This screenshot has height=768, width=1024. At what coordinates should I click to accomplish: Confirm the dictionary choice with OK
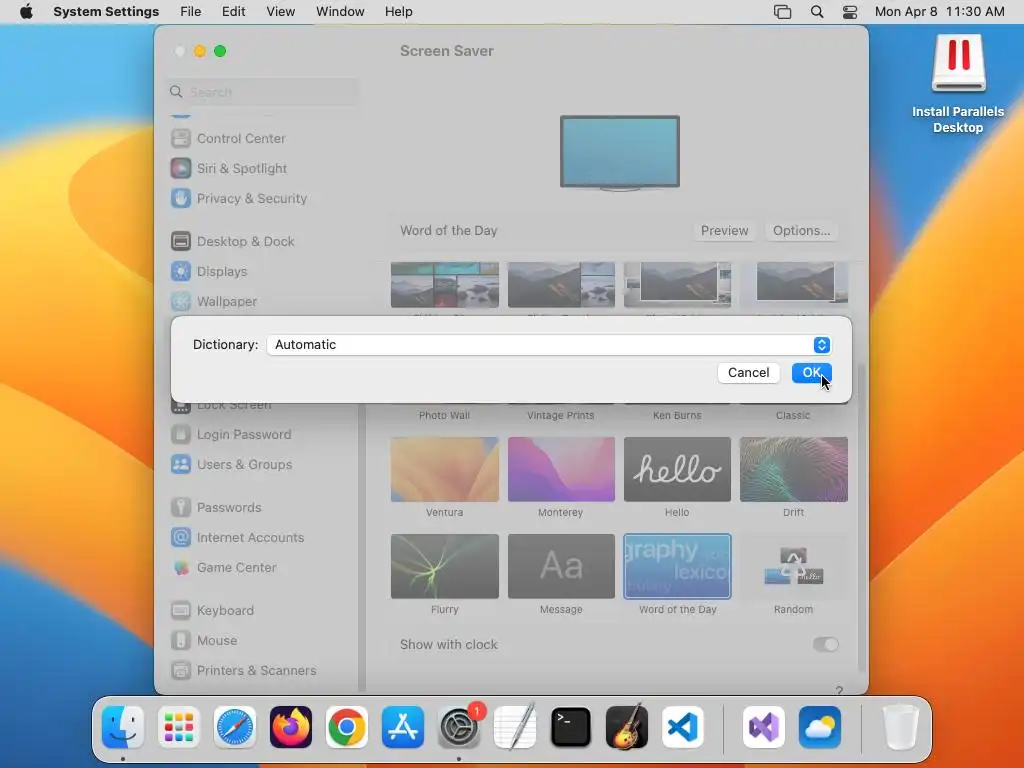pyautogui.click(x=811, y=372)
